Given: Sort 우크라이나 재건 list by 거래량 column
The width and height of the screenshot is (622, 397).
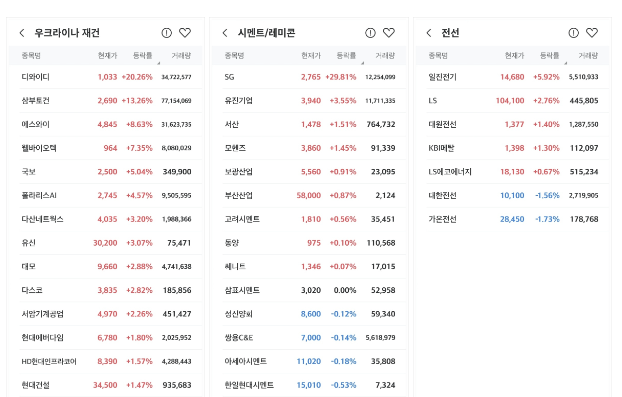Looking at the screenshot, I should click(x=181, y=56).
